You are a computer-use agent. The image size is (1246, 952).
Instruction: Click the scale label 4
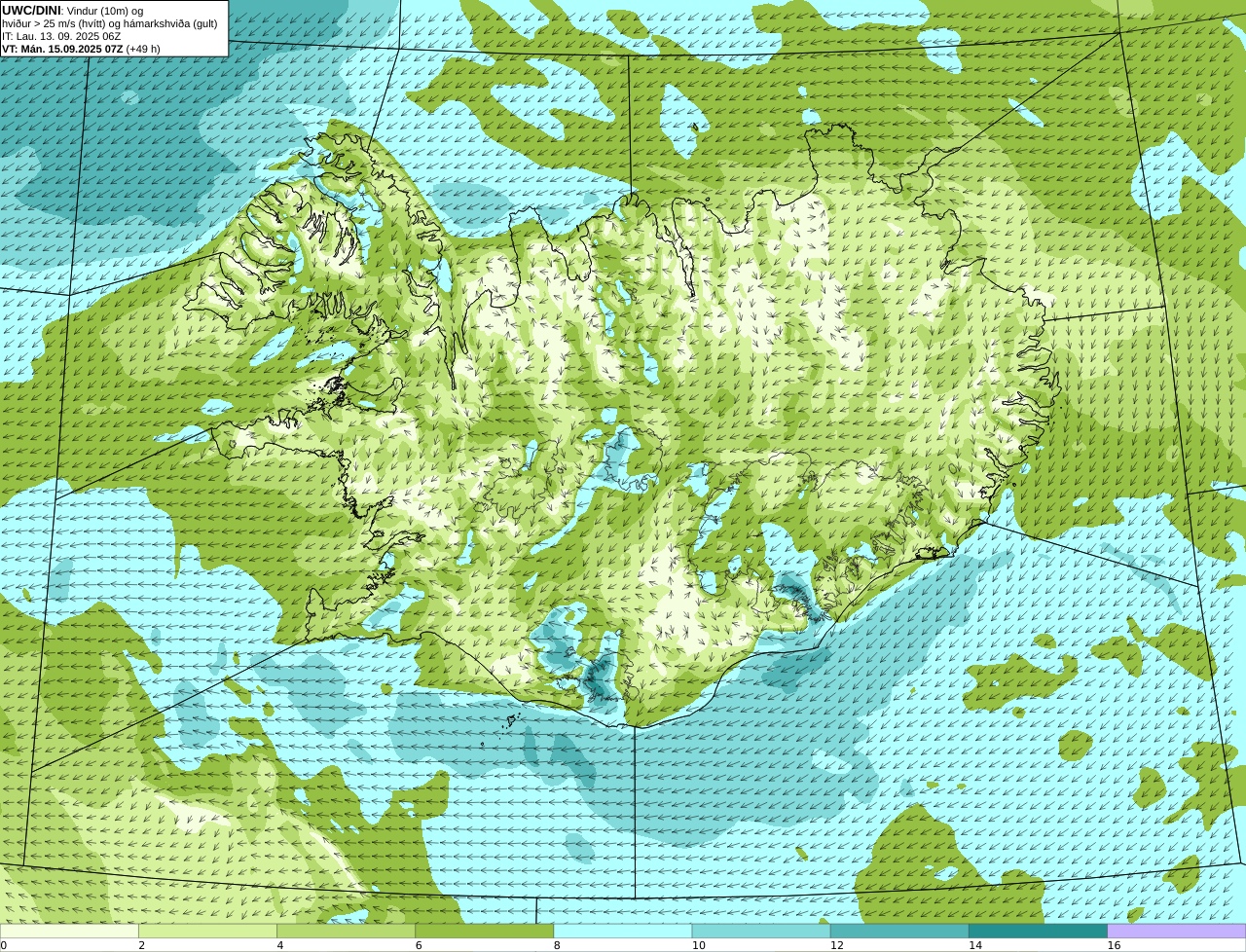click(x=280, y=945)
